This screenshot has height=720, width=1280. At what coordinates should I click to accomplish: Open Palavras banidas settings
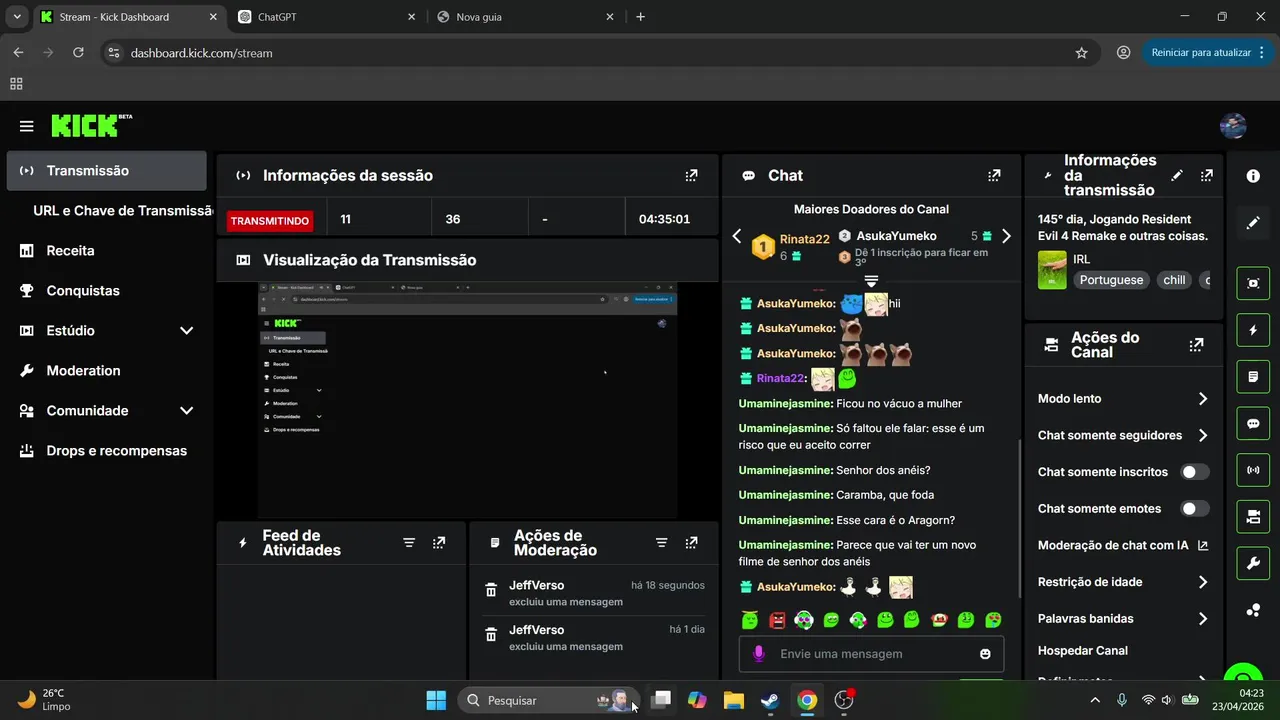coord(1123,619)
